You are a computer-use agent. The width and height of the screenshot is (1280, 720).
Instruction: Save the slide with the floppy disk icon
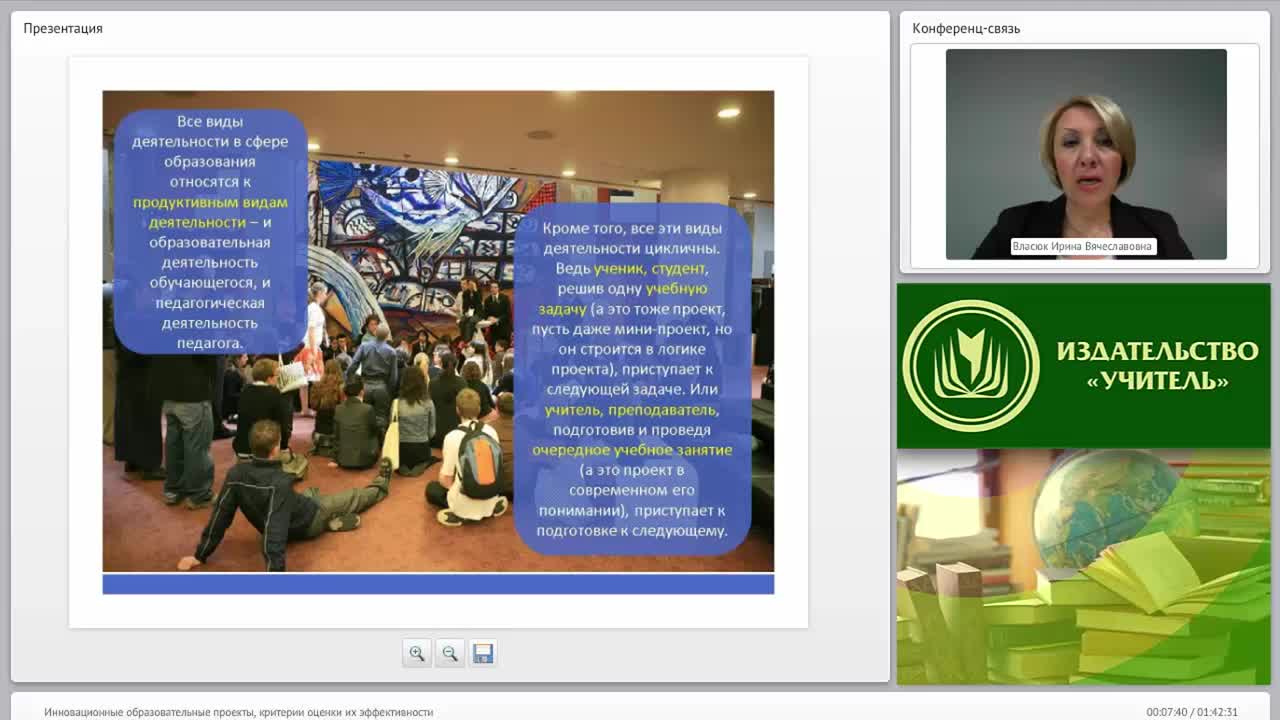483,653
